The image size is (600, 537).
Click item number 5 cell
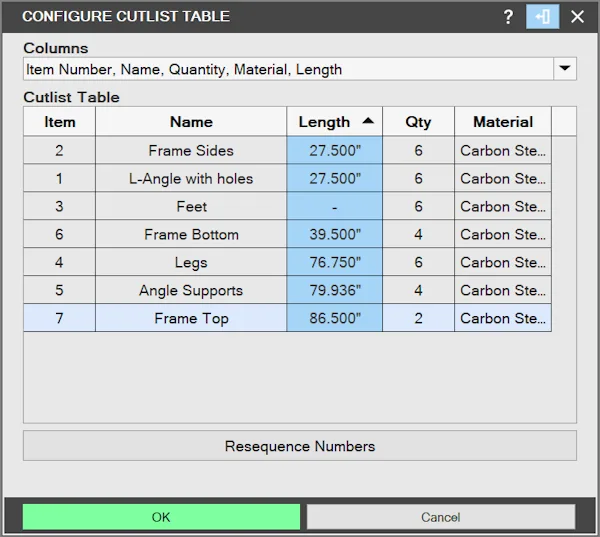[59, 290]
